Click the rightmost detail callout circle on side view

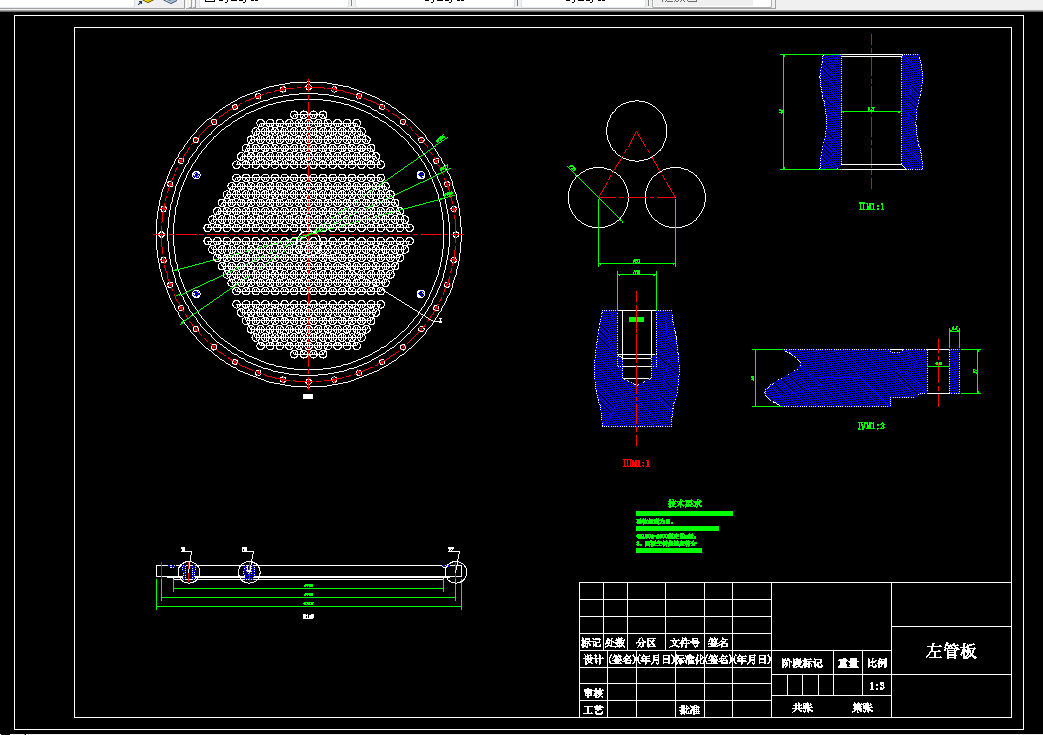[x=455, y=571]
